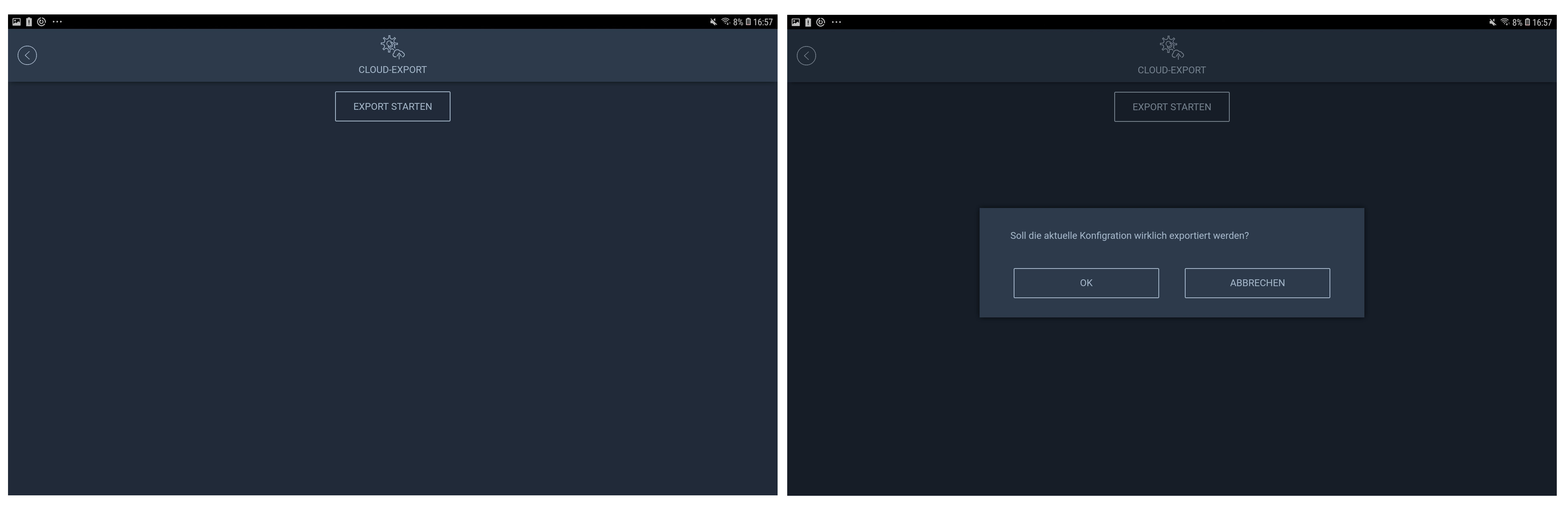The image size is (1568, 517).
Task: Tap the sync notification icon above the dialog screen
Action: click(x=820, y=22)
